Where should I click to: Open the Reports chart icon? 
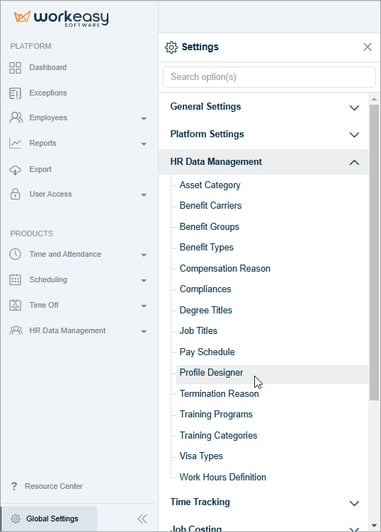click(15, 143)
